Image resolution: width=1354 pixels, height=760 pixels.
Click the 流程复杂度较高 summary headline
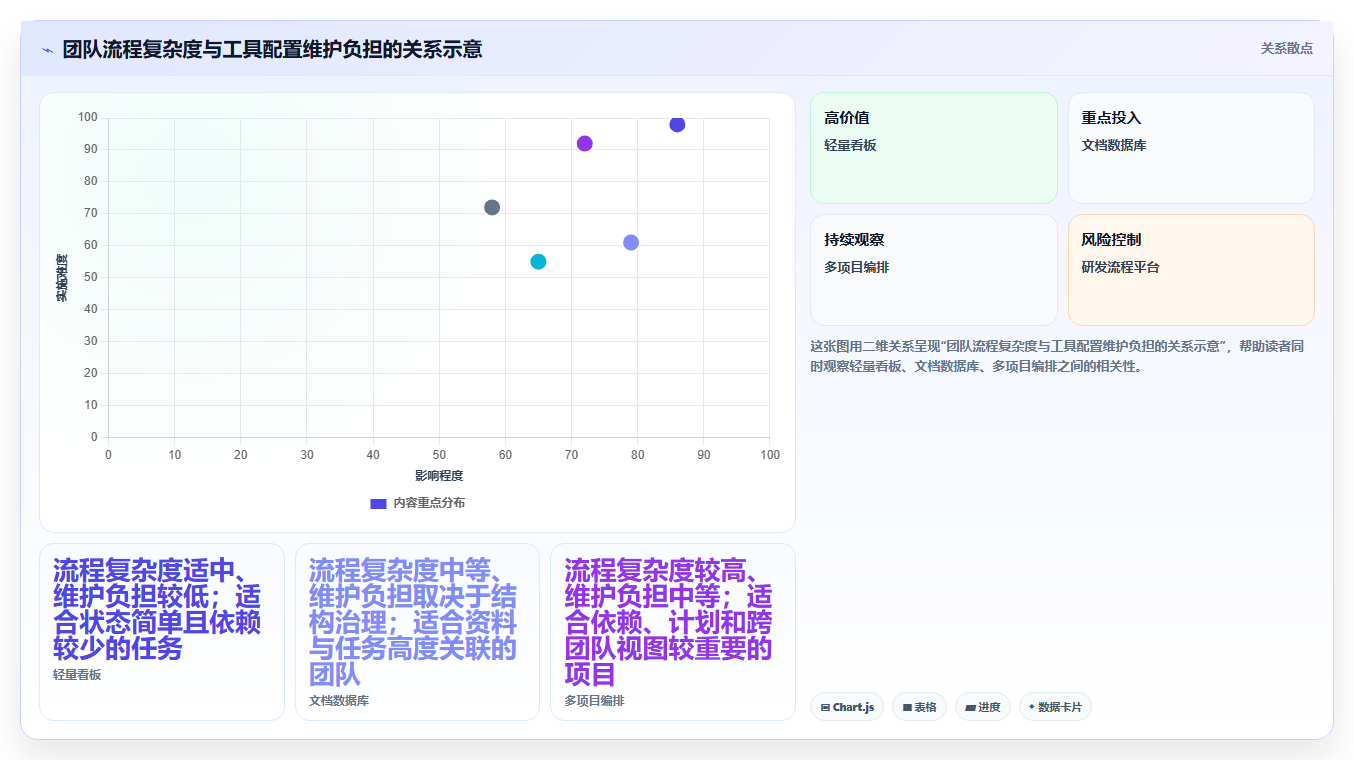[x=668, y=623]
